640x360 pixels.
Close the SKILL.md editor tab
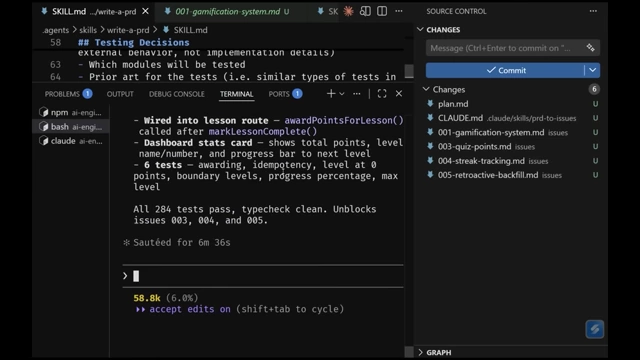click(145, 11)
